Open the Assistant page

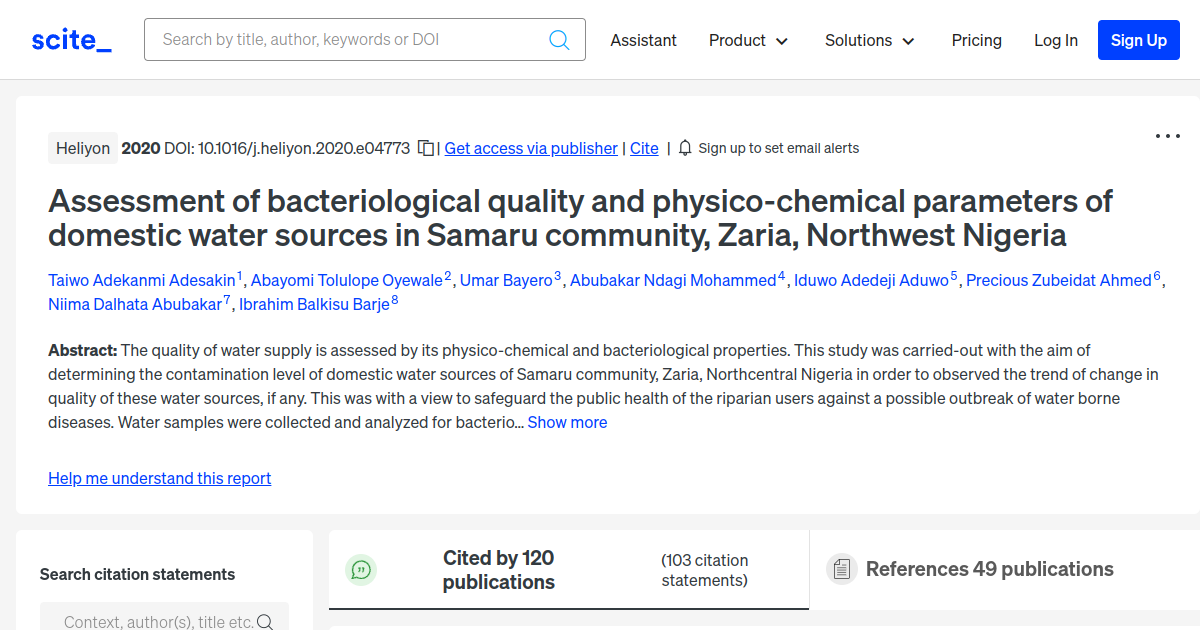643,40
